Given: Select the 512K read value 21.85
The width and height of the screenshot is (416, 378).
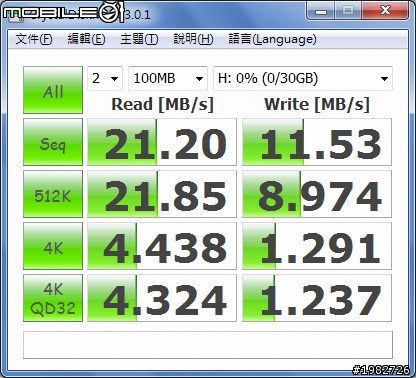Looking at the screenshot, I should pos(162,194).
